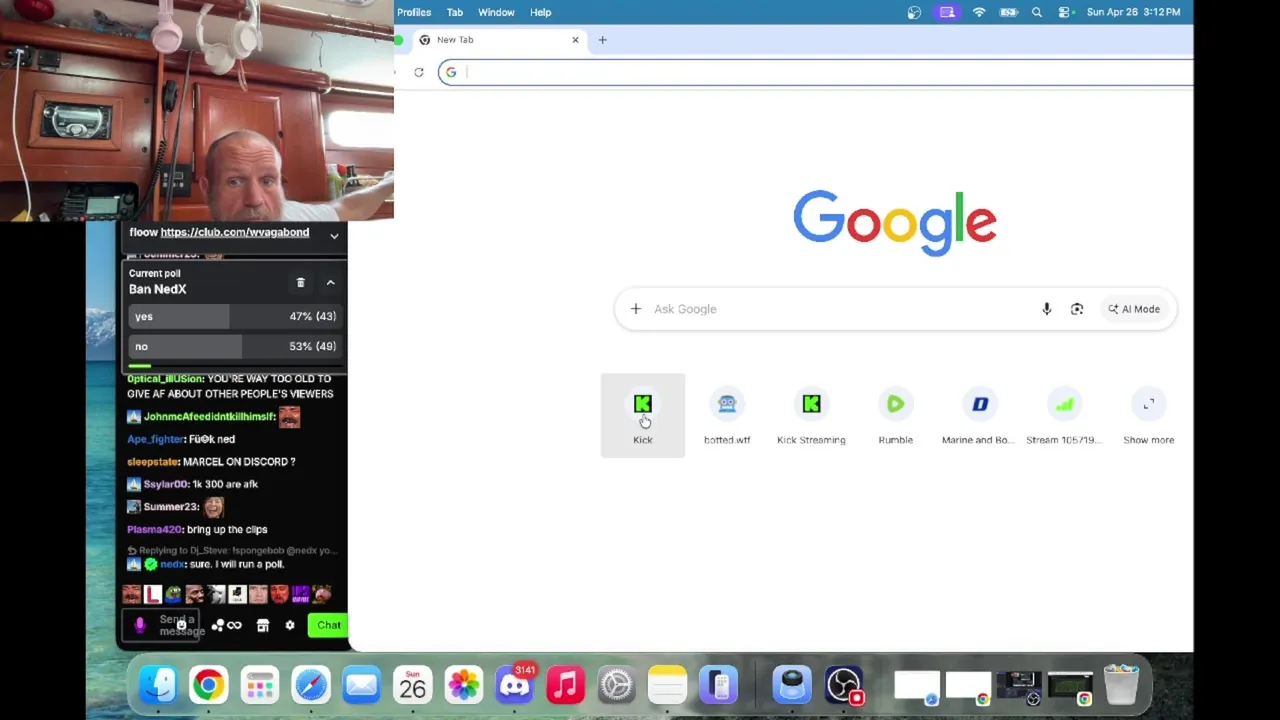Open the Kick Streaming shortcut
The height and width of the screenshot is (720, 1280).
click(811, 415)
